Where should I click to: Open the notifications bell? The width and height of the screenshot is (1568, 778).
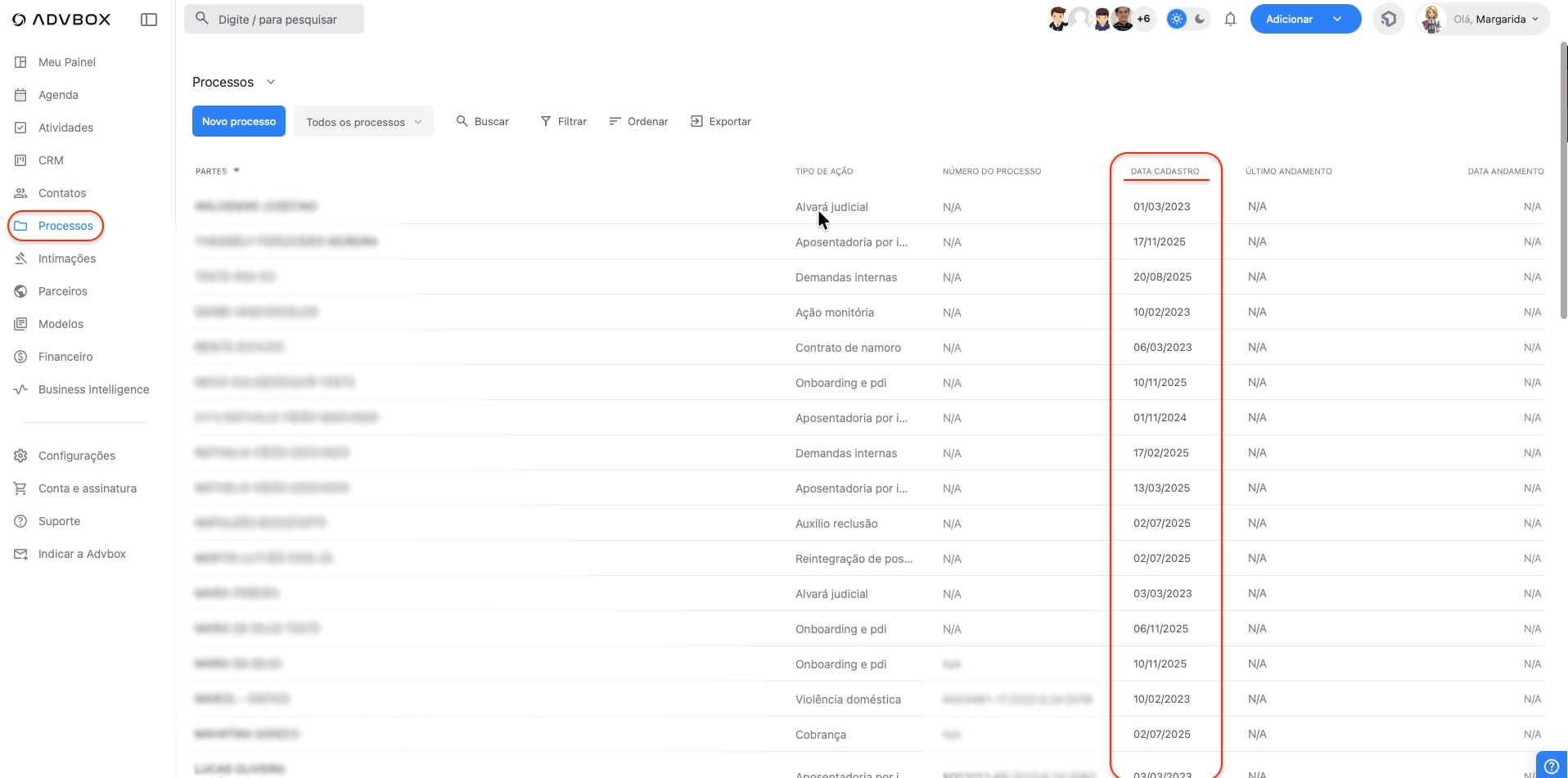1230,20
